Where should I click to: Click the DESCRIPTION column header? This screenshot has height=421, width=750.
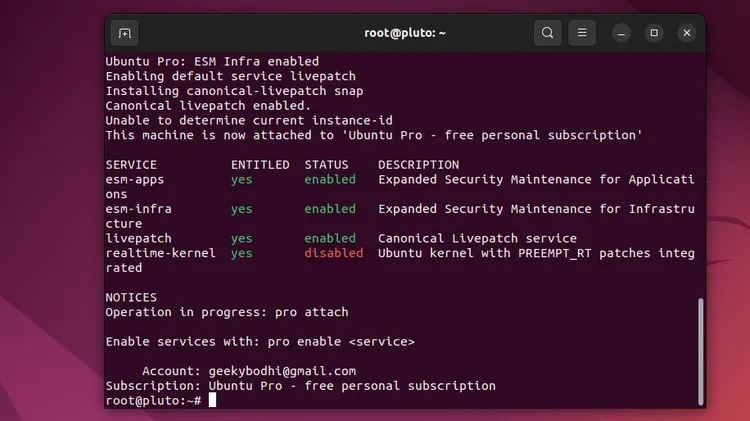click(419, 165)
